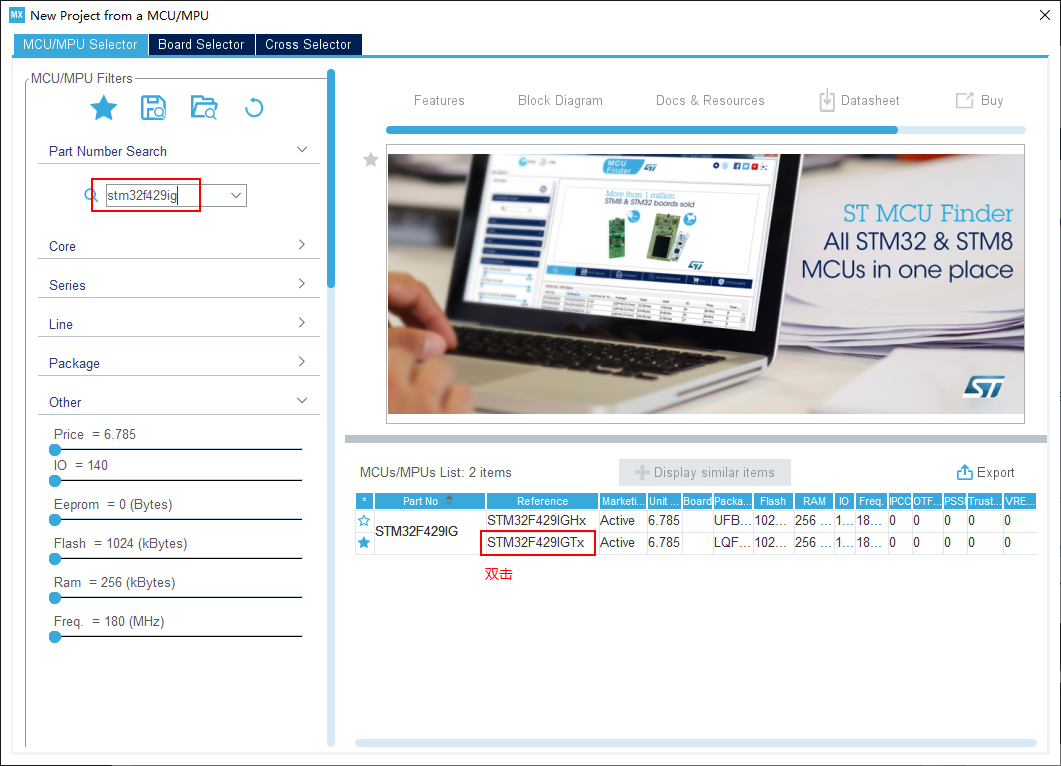
Task: Click the LQF... package cell of STM32F429IGTx
Action: 732,543
